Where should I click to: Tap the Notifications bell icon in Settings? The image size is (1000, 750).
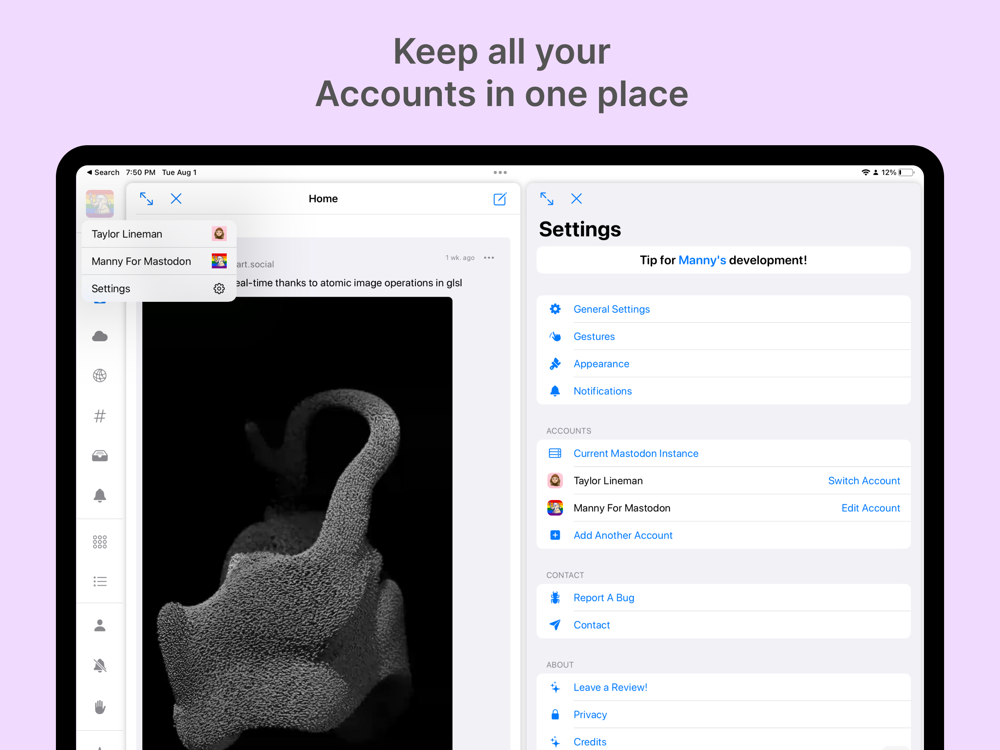pos(555,391)
